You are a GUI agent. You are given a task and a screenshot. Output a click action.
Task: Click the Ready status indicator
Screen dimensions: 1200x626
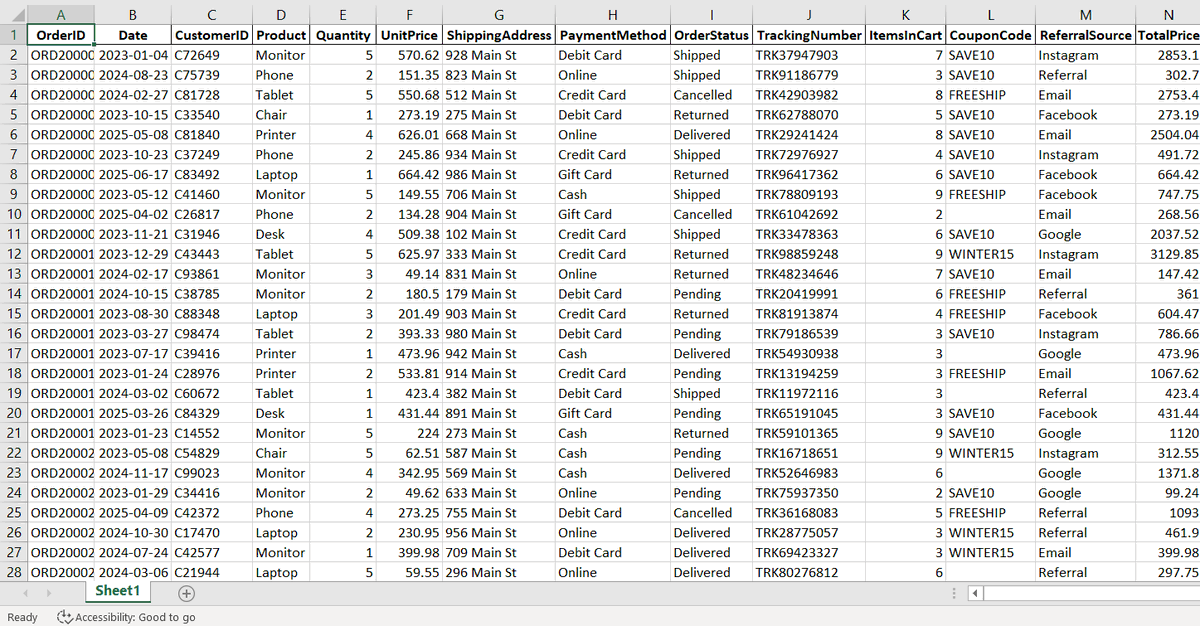(x=22, y=617)
